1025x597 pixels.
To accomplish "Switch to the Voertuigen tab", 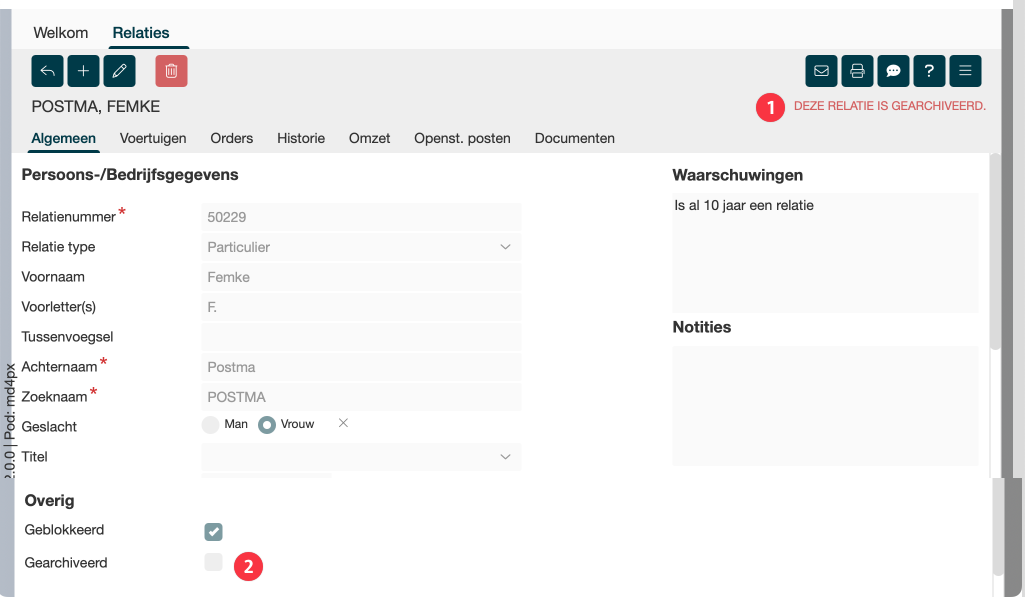I will (153, 138).
